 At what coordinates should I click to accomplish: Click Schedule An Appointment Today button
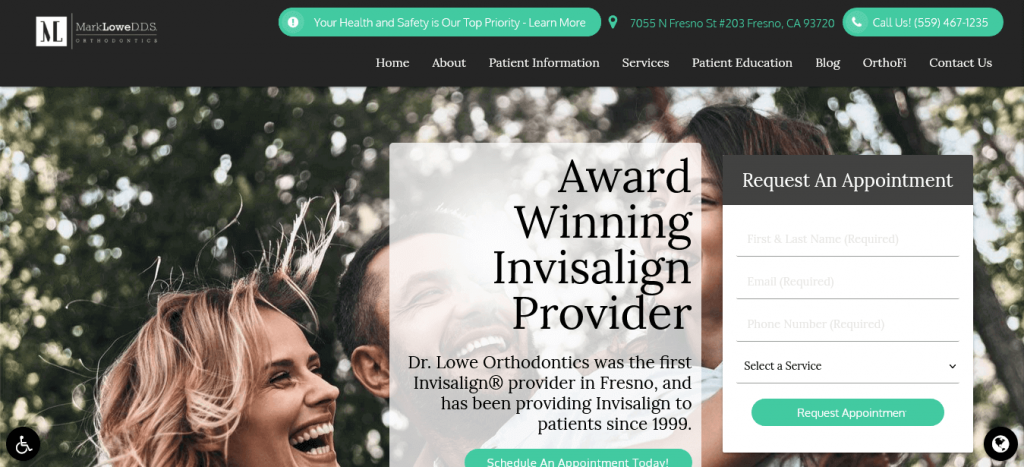[x=578, y=459]
